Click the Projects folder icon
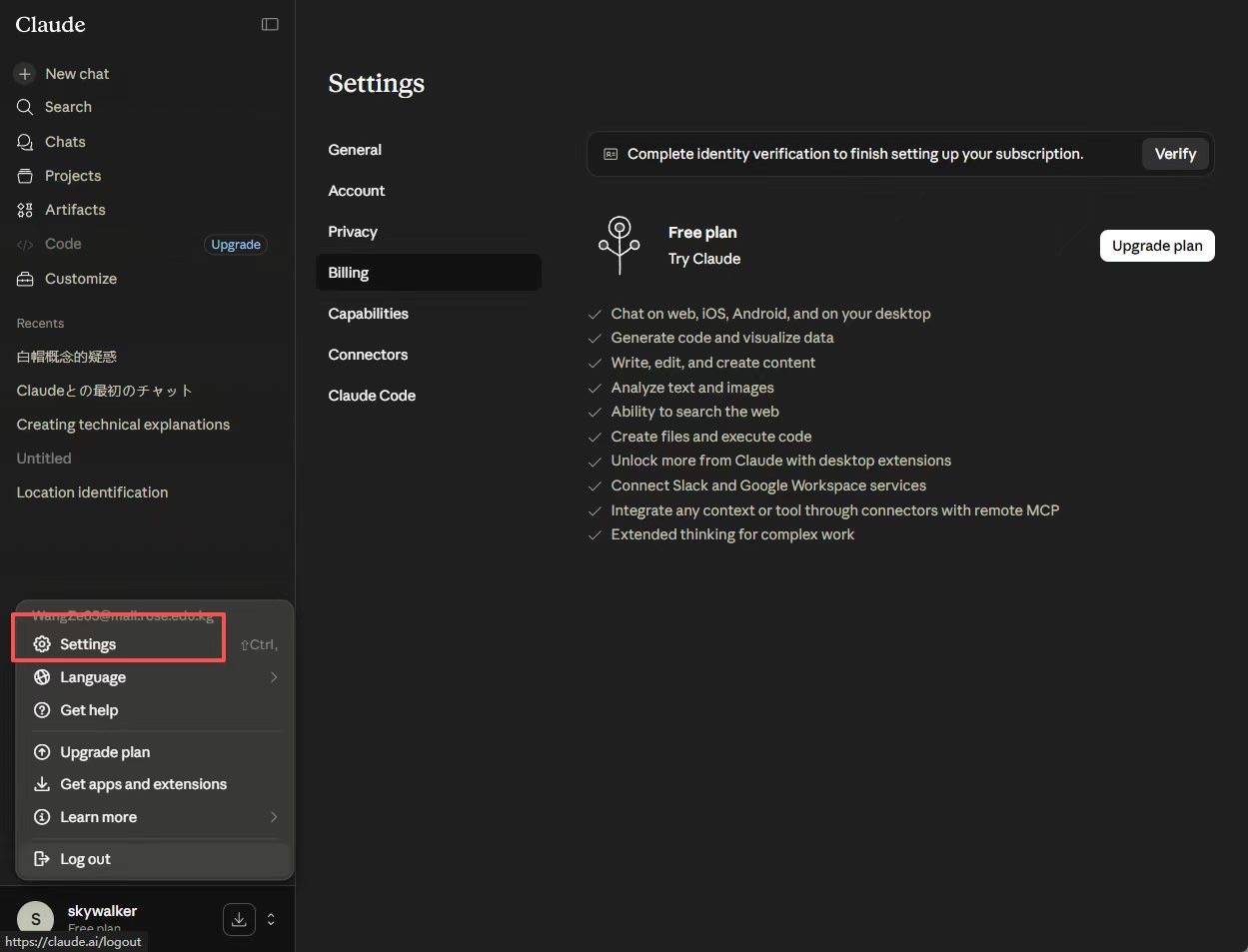Screen dimensions: 1248x952 coord(25,176)
